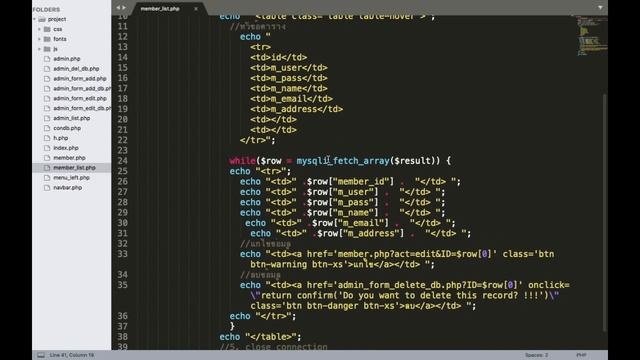Screen dimensions: 640x360
Task: Open condb.php from the sidebar
Action: pyautogui.click(x=67, y=128)
